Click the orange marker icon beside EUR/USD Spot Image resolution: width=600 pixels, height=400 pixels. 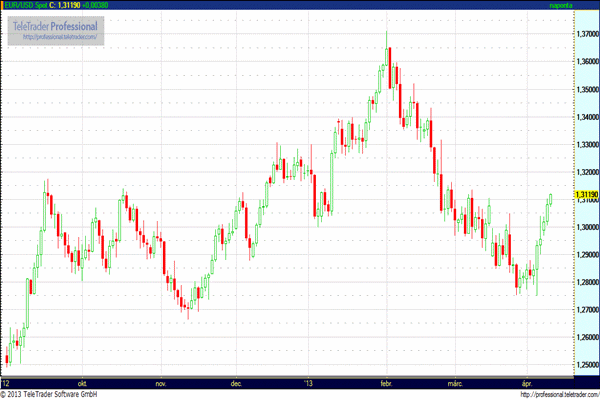(3, 6)
